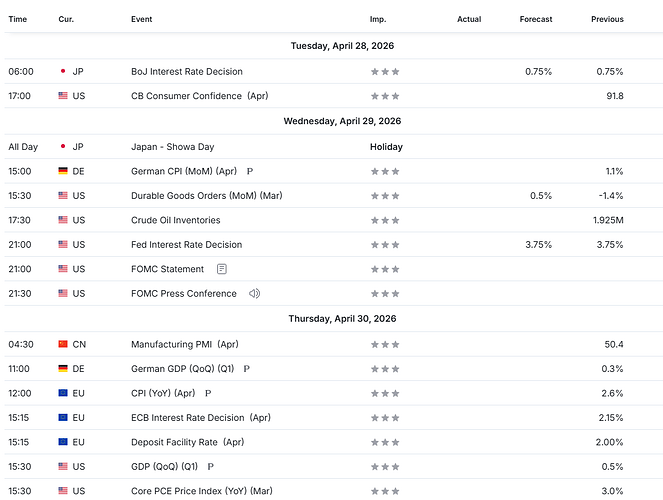
Task: Click the preliminary P marker beside CPI (YoY)
Action: (208, 393)
